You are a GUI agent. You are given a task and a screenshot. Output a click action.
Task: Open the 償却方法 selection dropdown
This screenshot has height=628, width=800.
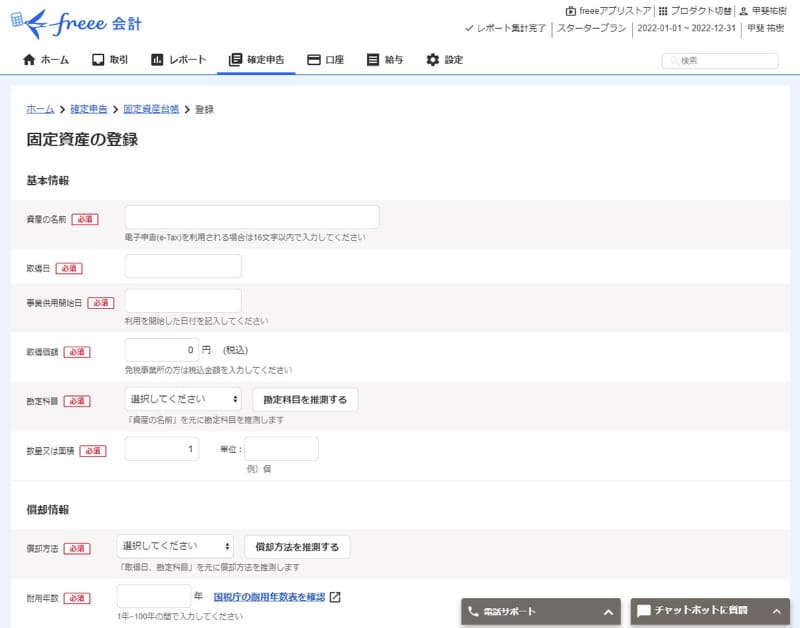click(174, 548)
